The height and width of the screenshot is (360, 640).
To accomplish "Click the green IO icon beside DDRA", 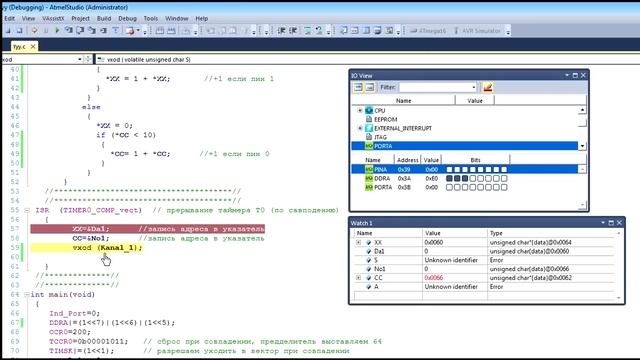I will point(369,178).
